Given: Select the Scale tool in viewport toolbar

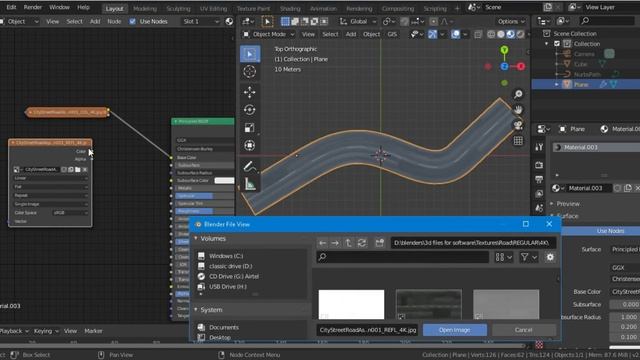Looking at the screenshot, I should click(x=250, y=128).
